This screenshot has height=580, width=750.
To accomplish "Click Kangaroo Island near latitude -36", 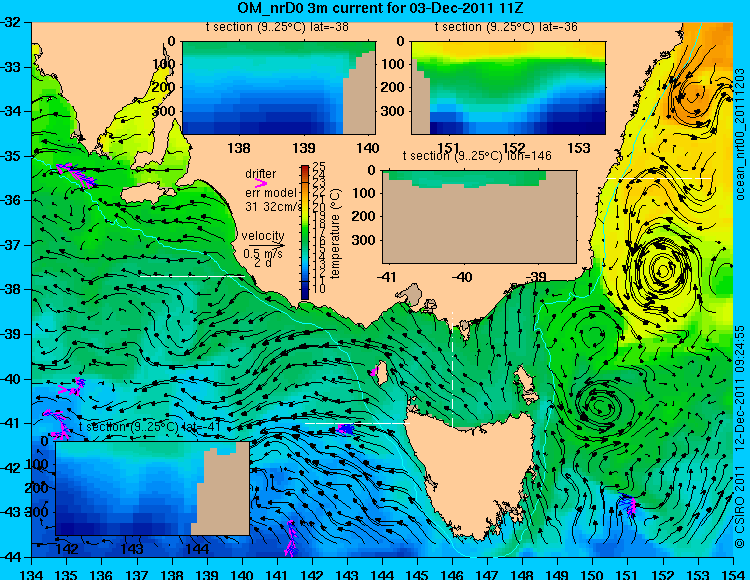I will click(x=146, y=195).
